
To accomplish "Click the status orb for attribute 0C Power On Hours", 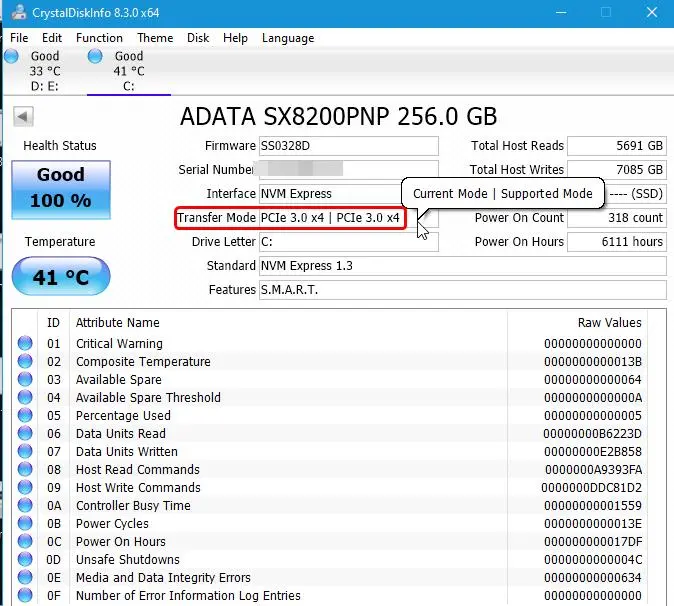I will point(25,541).
